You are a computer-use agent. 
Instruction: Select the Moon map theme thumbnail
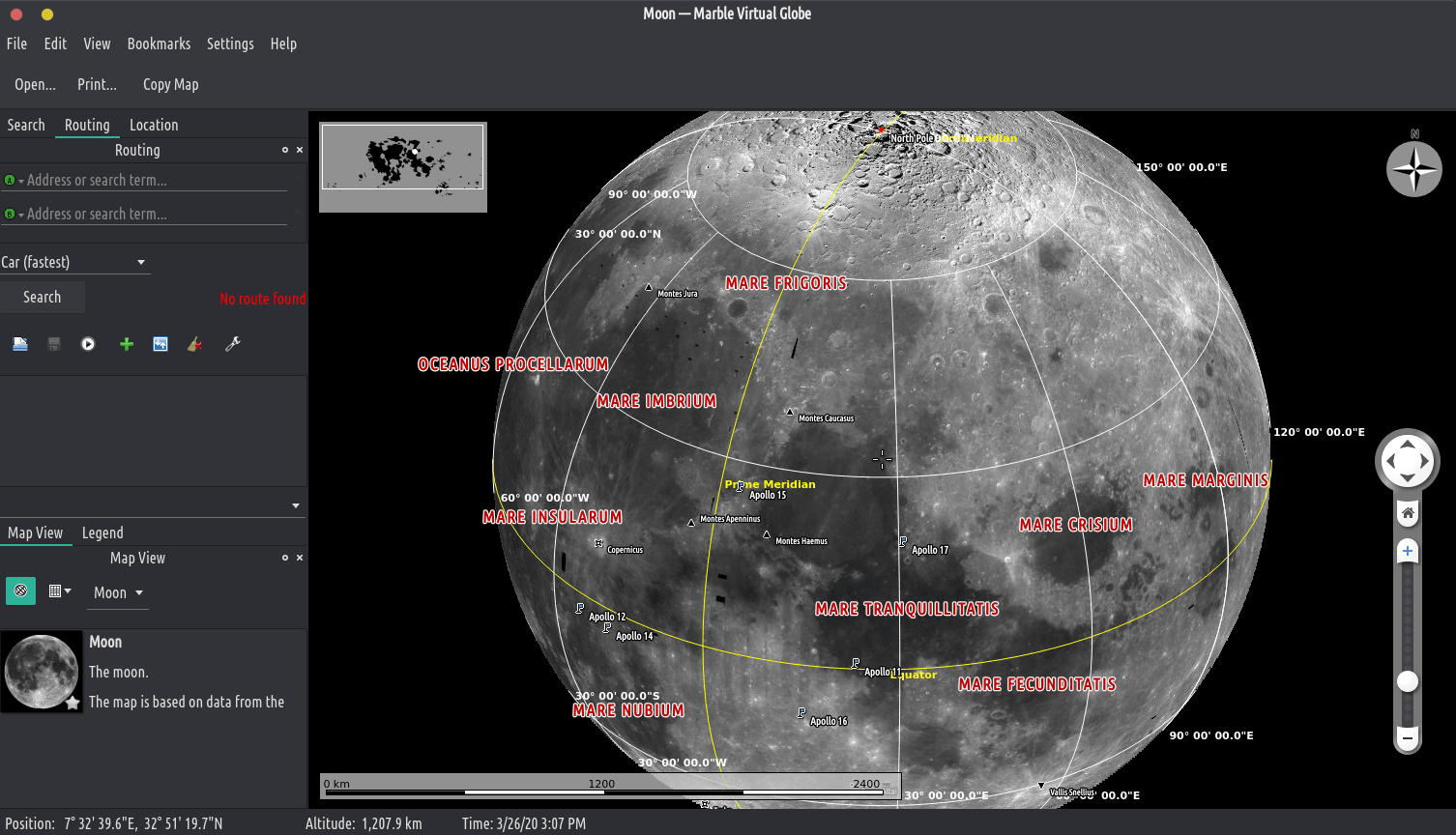coord(42,671)
